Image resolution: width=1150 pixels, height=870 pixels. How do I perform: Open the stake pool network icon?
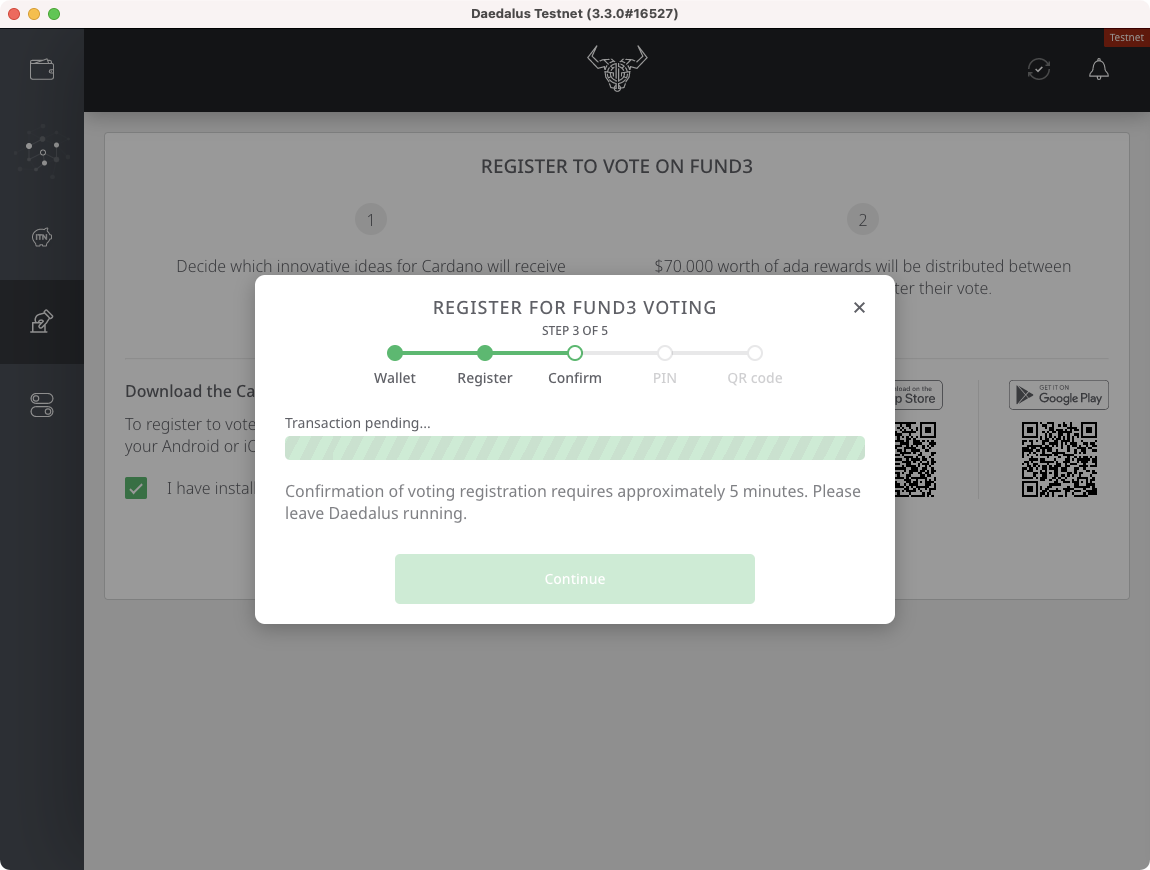tap(42, 152)
